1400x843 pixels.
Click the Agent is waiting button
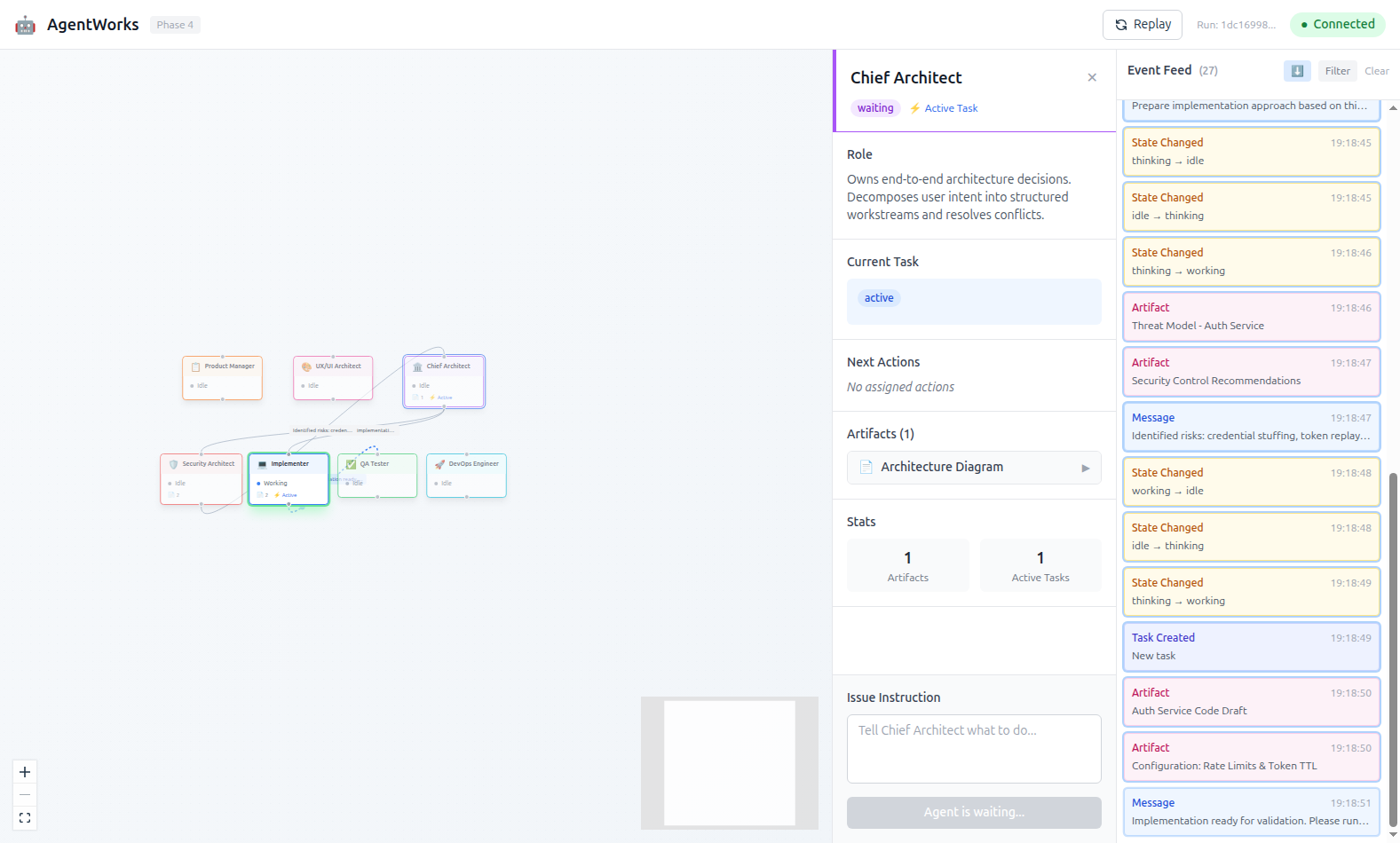point(974,812)
